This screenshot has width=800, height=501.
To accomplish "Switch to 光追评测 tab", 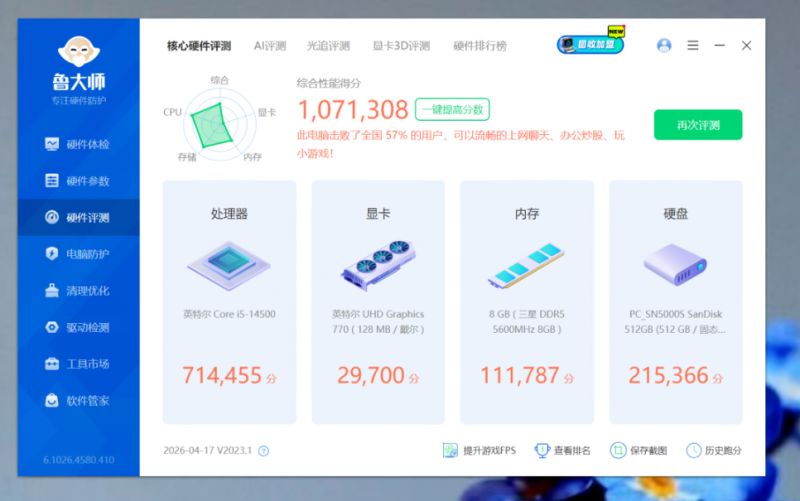I will click(x=328, y=46).
